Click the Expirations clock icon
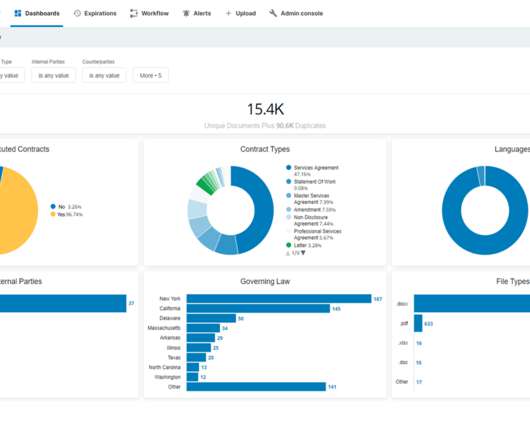 click(77, 13)
